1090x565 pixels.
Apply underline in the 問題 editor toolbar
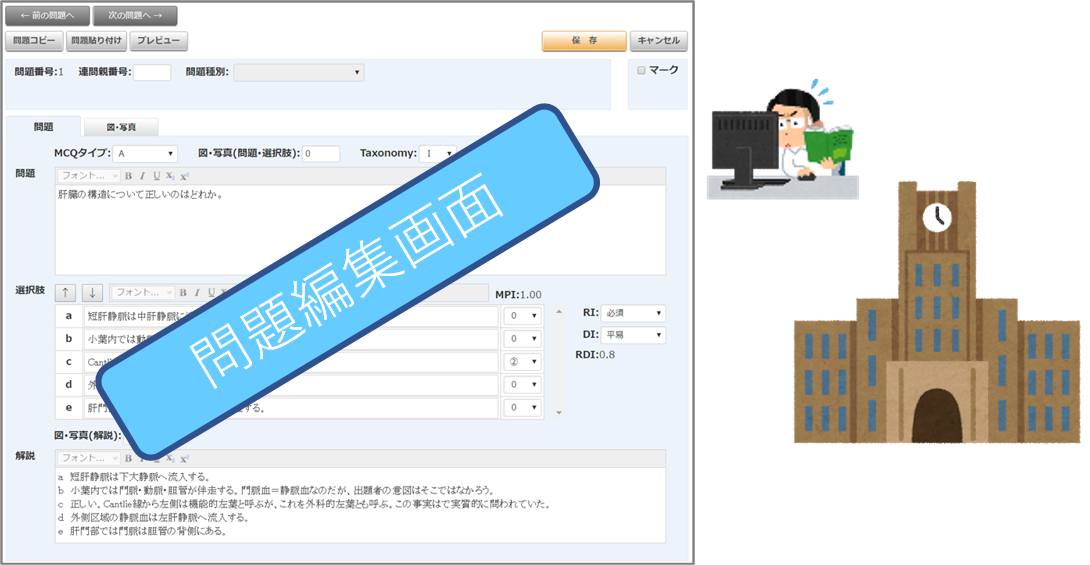point(156,176)
